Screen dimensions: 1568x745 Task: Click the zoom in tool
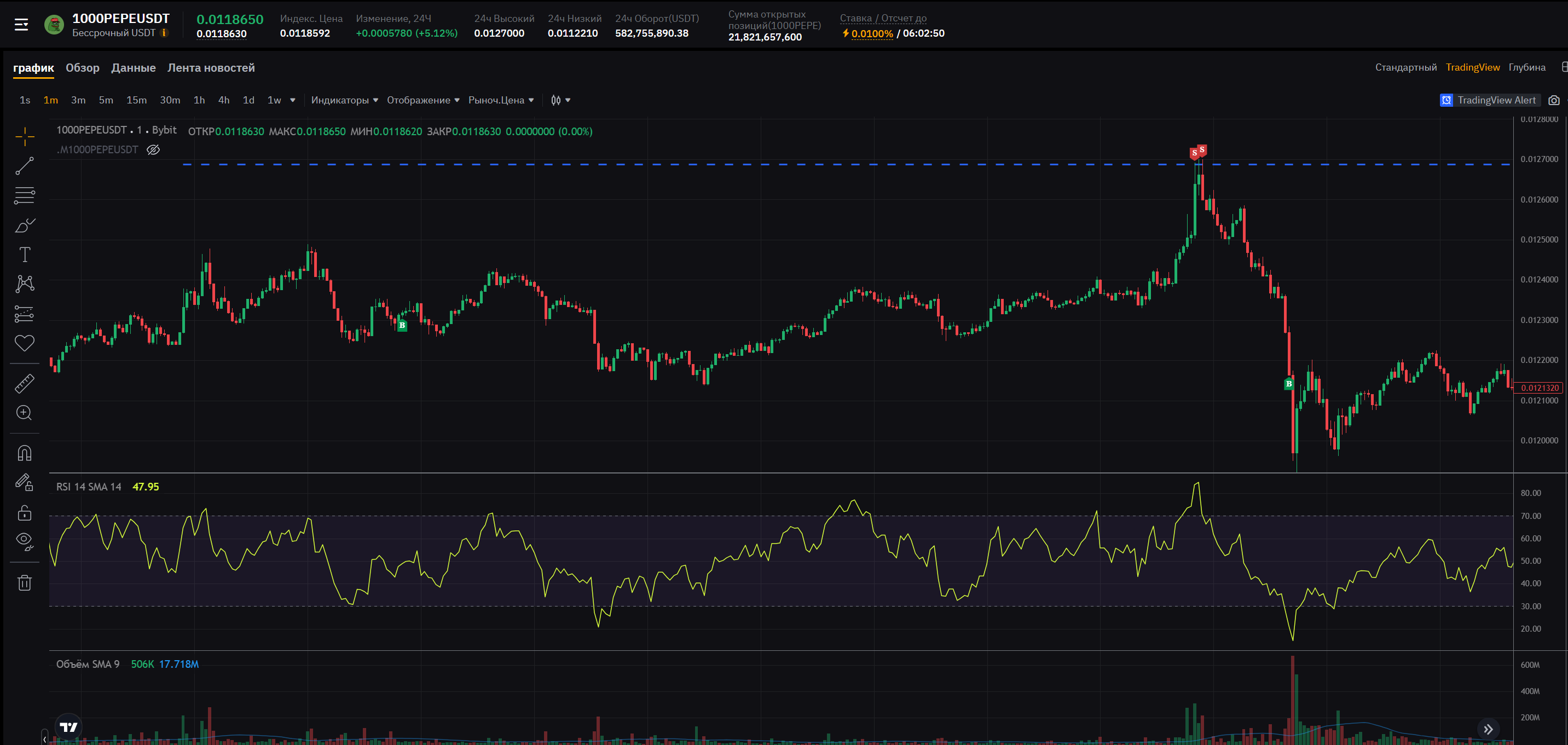(24, 413)
